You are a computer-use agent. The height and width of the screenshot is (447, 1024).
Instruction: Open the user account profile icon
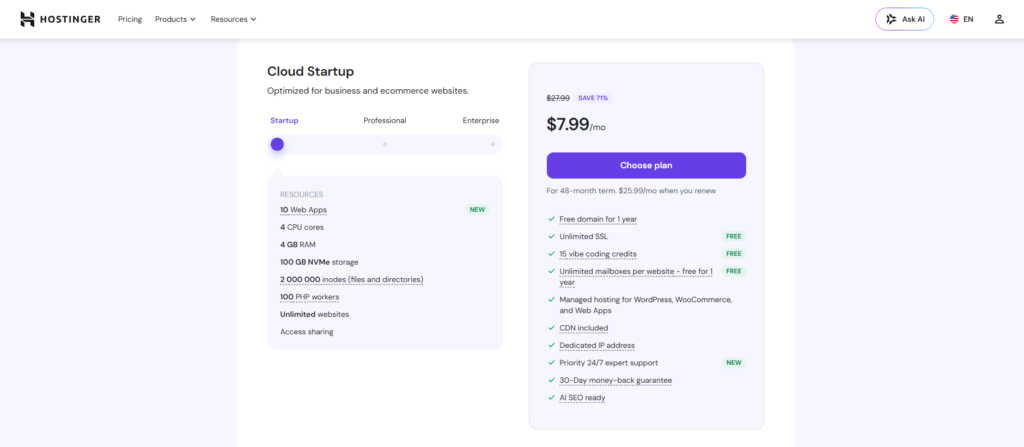(999, 19)
